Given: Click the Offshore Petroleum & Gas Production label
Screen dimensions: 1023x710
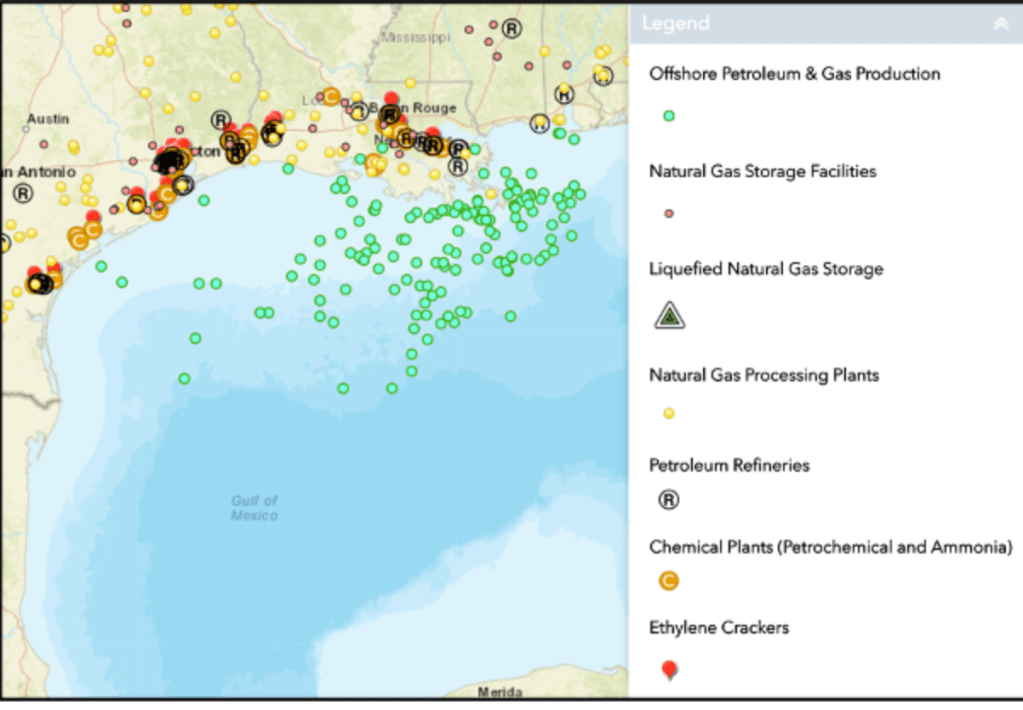Looking at the screenshot, I should pos(794,74).
